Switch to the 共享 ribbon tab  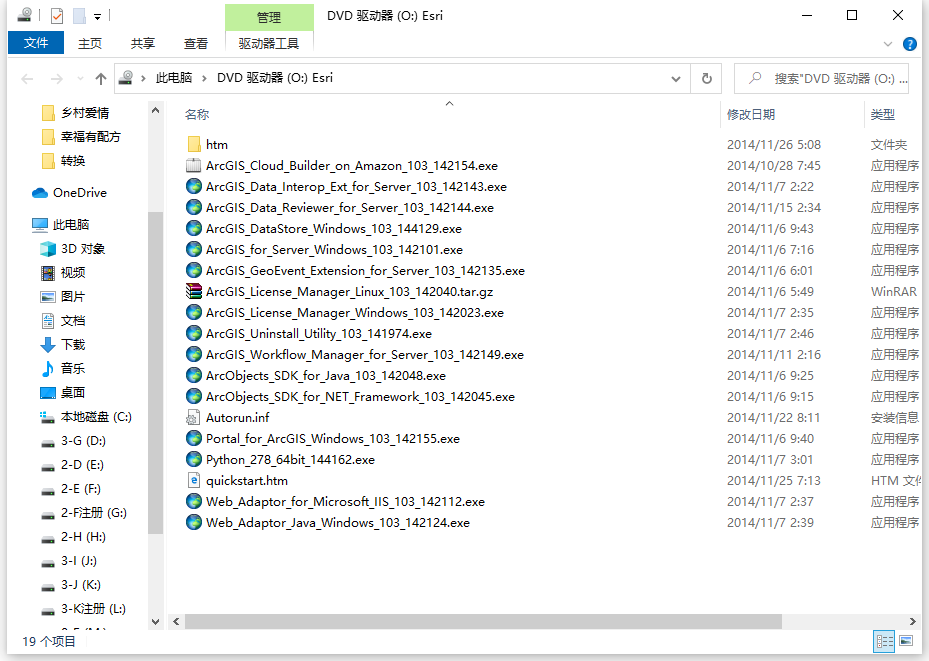(x=143, y=43)
